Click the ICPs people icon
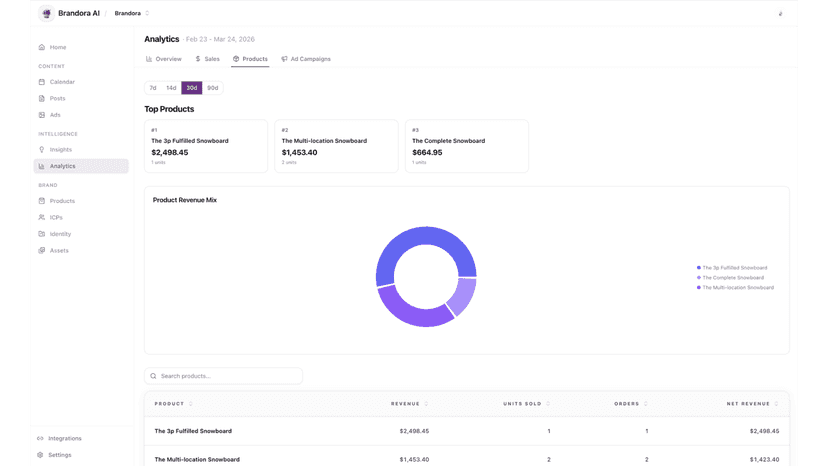The image size is (828, 466). click(42, 217)
